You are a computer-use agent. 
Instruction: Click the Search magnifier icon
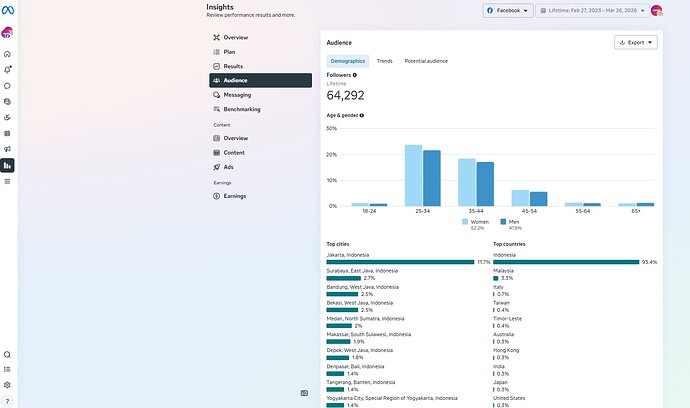coord(8,354)
